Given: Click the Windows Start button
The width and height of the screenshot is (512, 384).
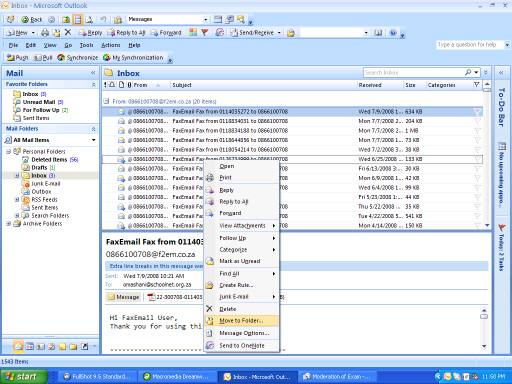Looking at the screenshot, I should [x=24, y=377].
